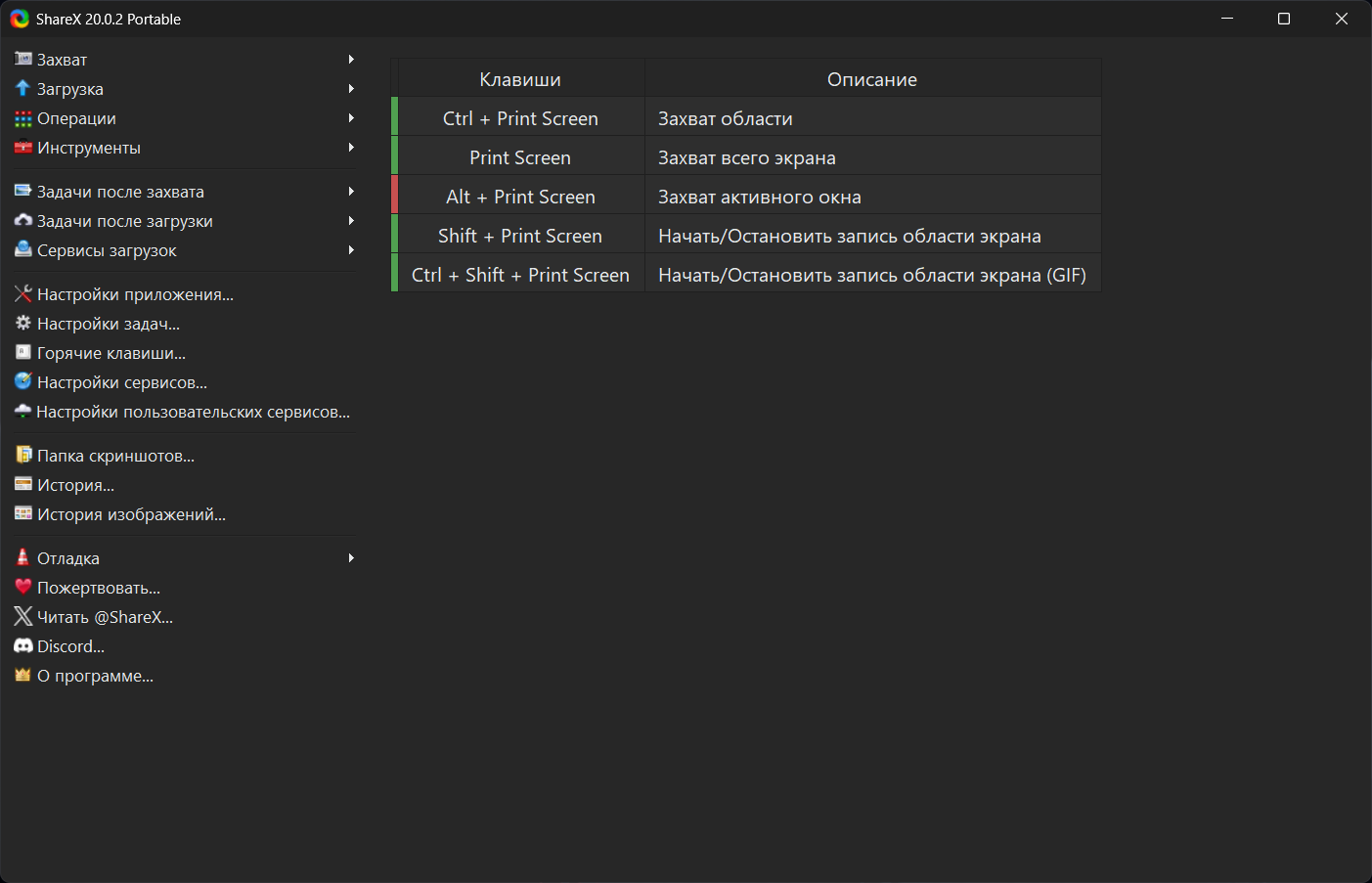Expand the Задачи после захвата arrow

351,192
